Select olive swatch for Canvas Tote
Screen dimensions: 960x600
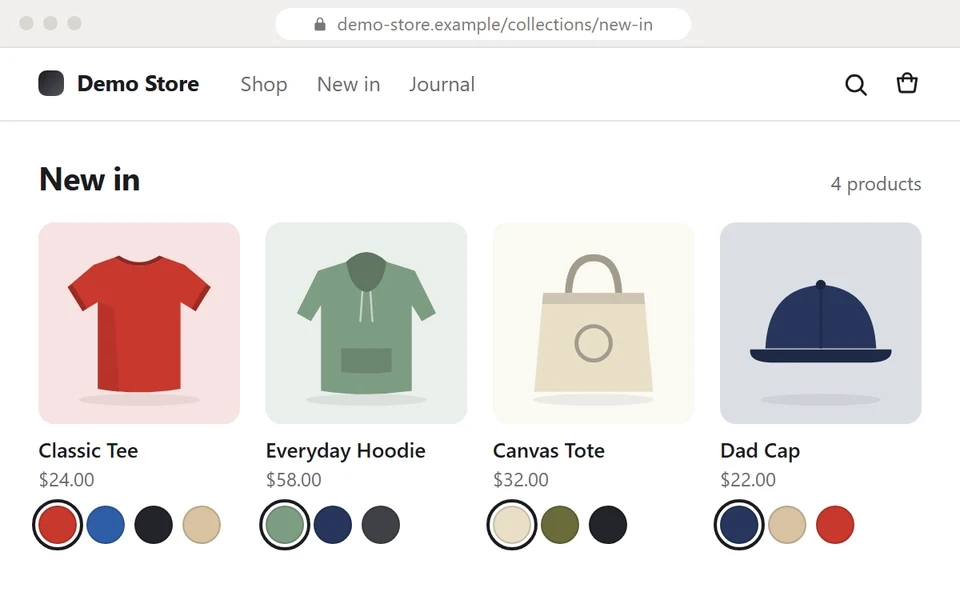(x=560, y=525)
